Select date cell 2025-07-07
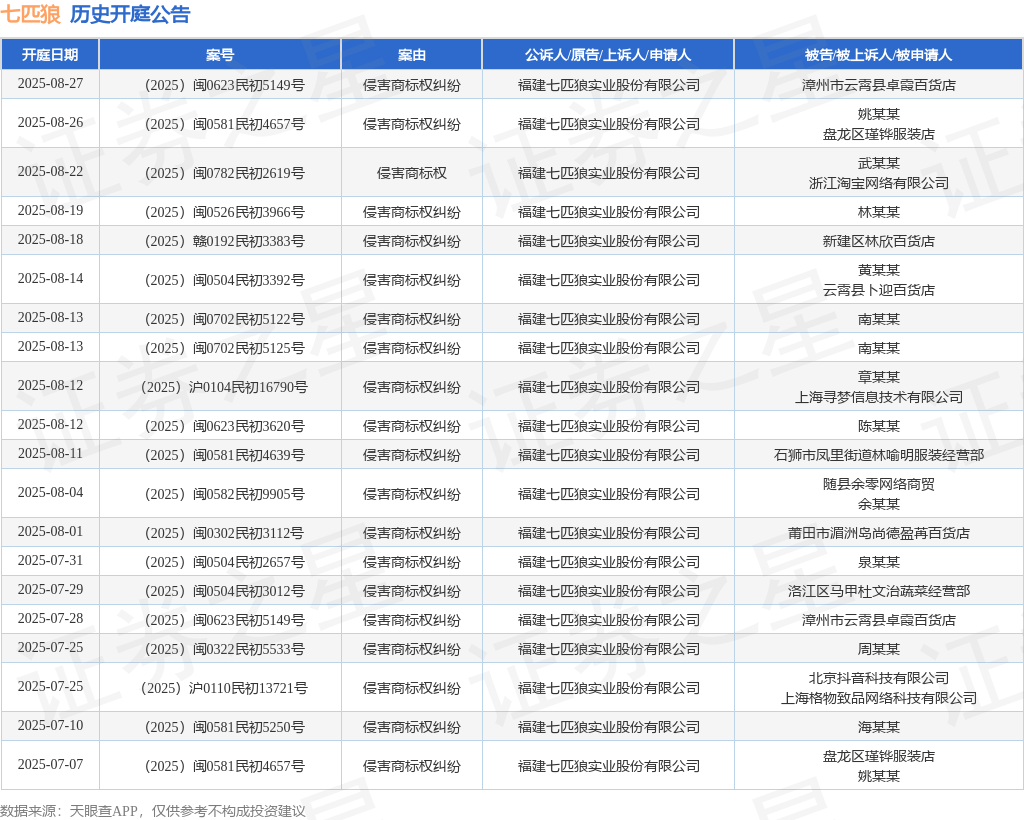This screenshot has height=820, width=1024. pos(50,765)
